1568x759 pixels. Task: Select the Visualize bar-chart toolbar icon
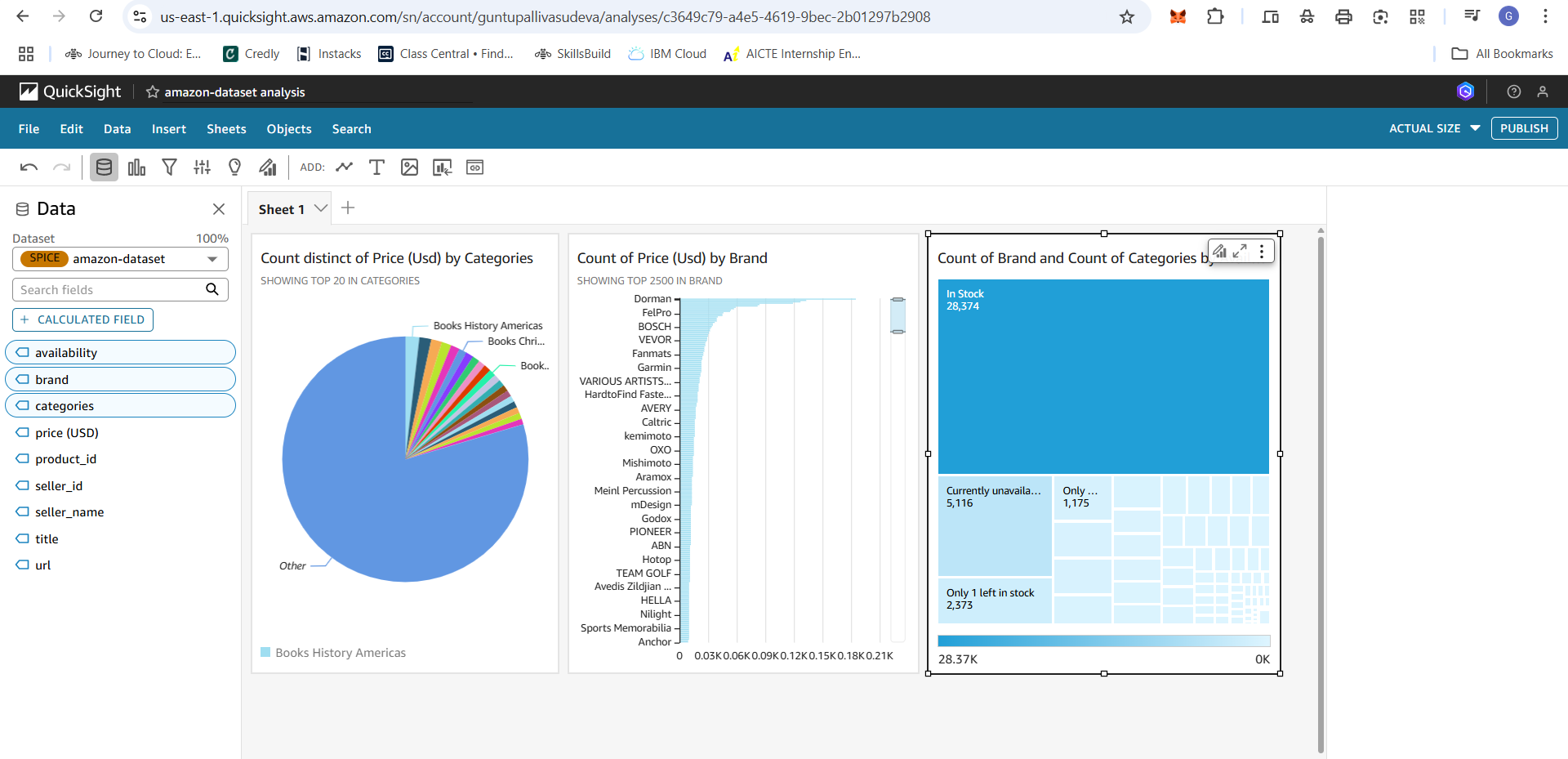tap(136, 167)
